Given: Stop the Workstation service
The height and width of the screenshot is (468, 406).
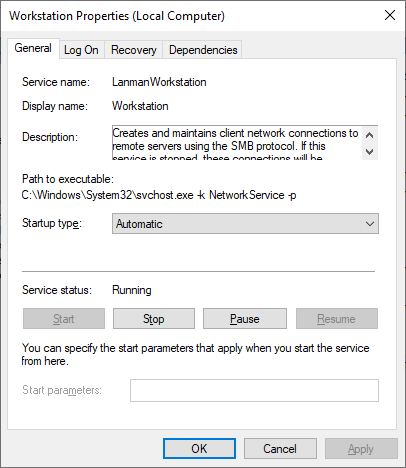Looking at the screenshot, I should 154,319.
